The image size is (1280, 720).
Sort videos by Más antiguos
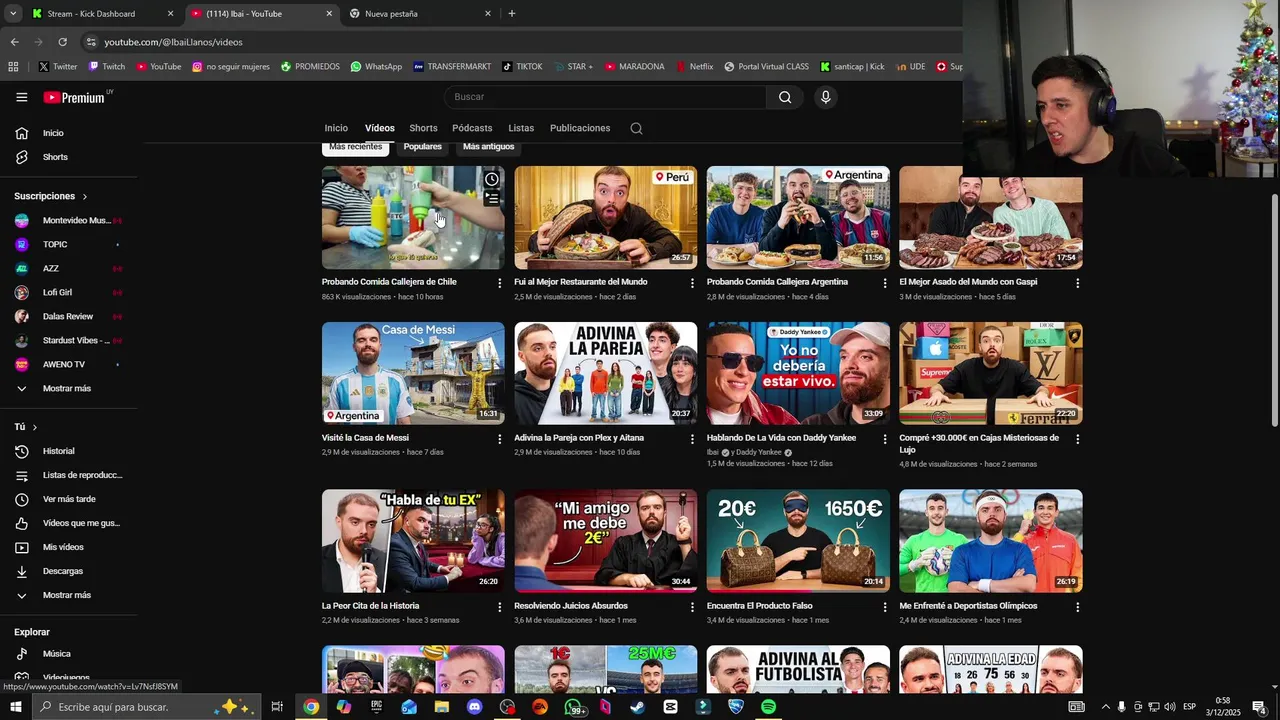(489, 147)
